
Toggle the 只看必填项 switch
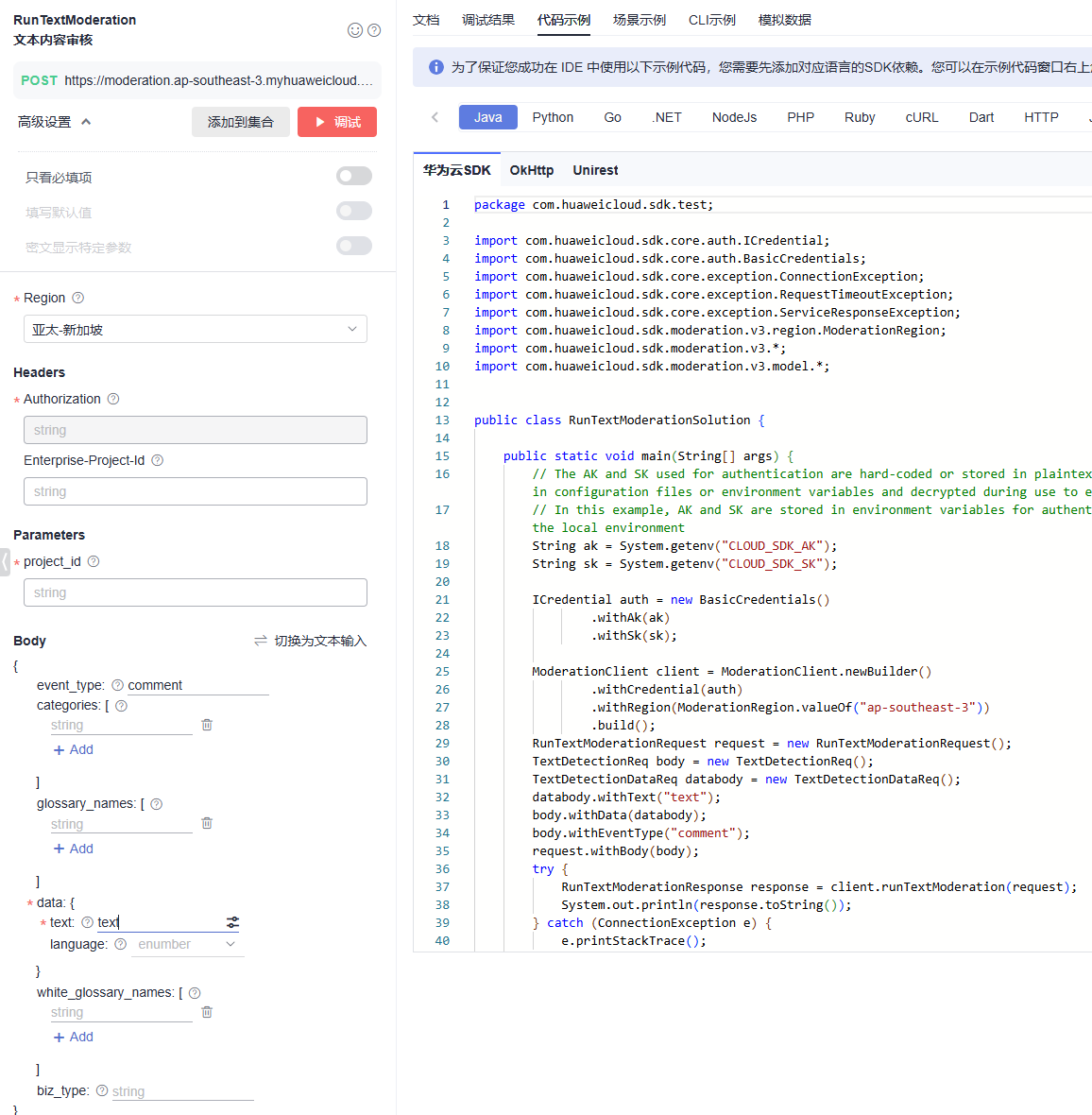coord(354,176)
